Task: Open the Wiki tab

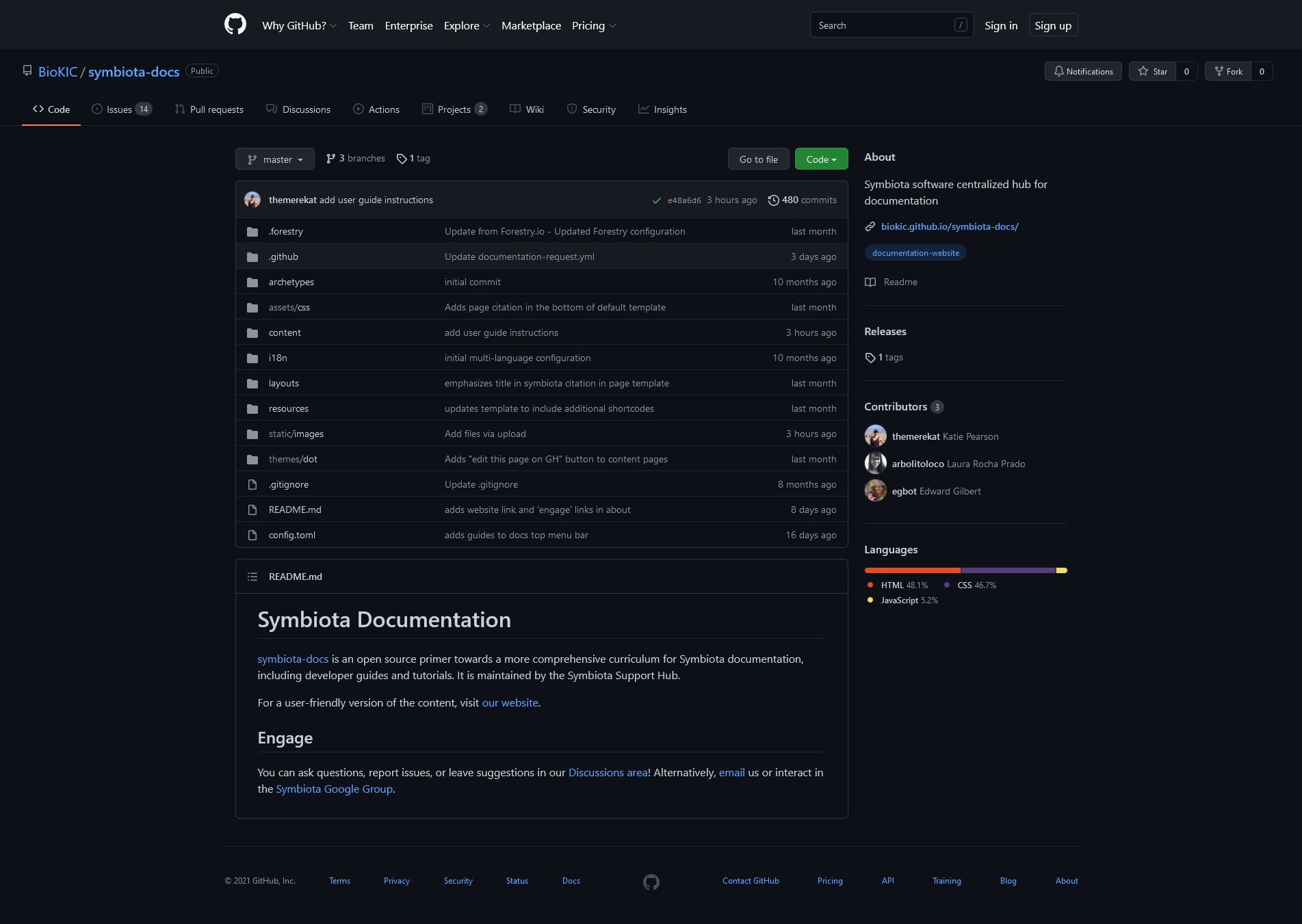Action: (527, 109)
